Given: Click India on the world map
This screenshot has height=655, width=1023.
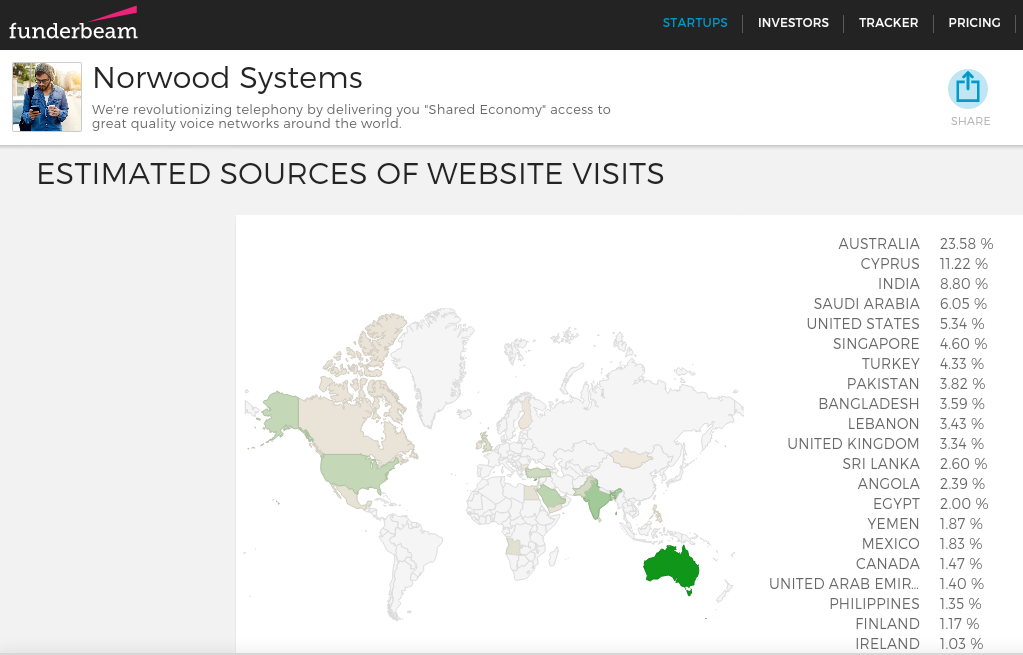Looking at the screenshot, I should [594, 498].
